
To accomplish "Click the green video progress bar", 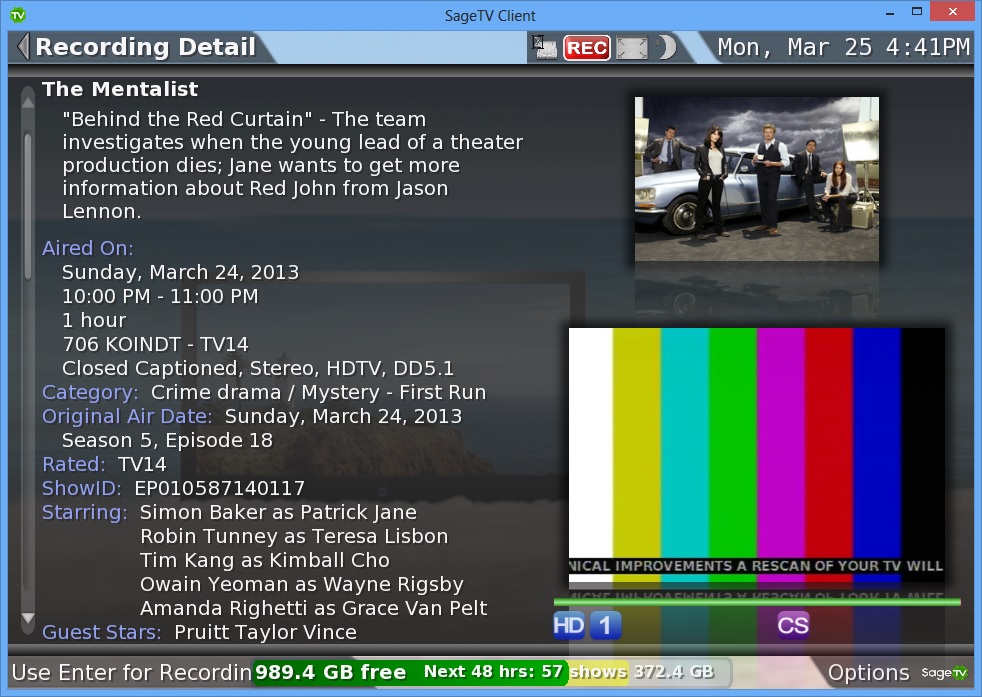I will coord(757,602).
